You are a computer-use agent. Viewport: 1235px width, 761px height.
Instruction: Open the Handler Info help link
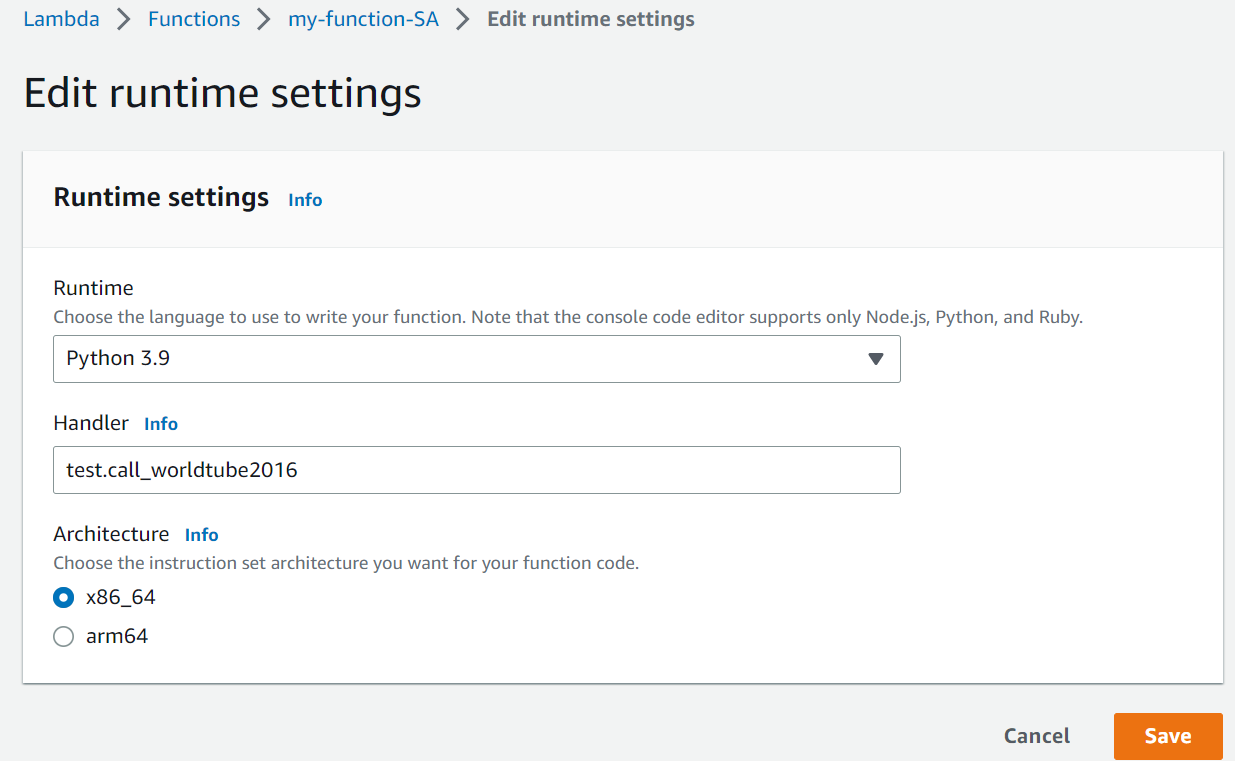point(160,423)
